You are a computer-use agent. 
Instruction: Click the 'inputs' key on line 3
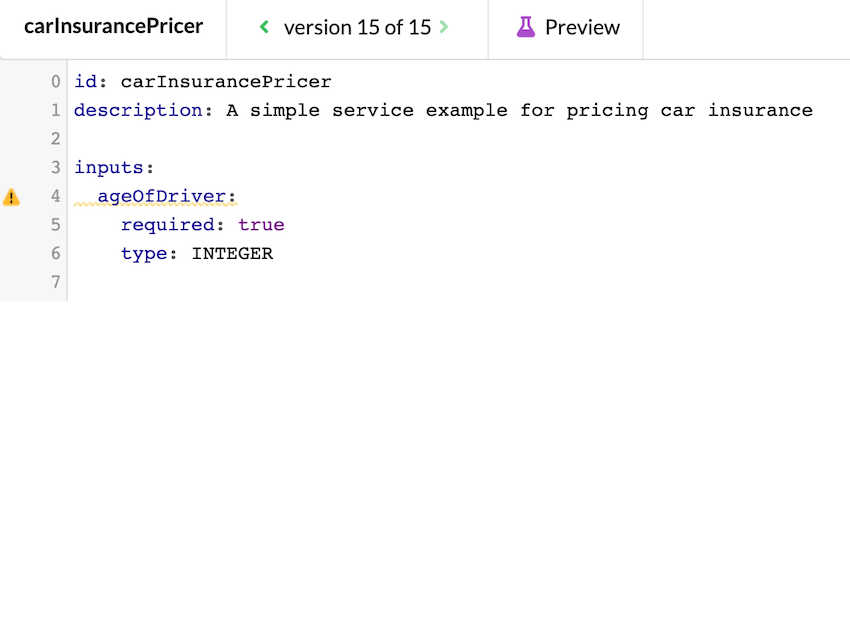(108, 168)
